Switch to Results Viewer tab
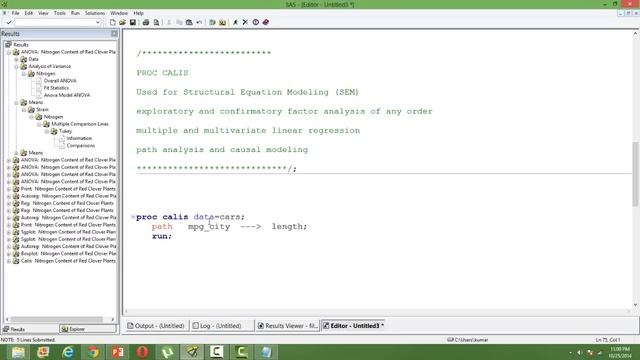 tap(287, 326)
